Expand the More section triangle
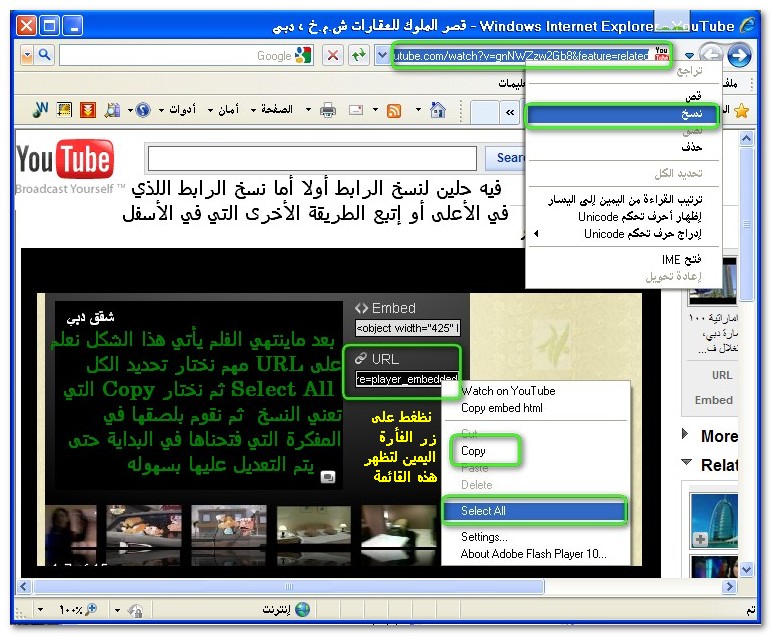Image resolution: width=772 pixels, height=636 pixels. pyautogui.click(x=685, y=434)
